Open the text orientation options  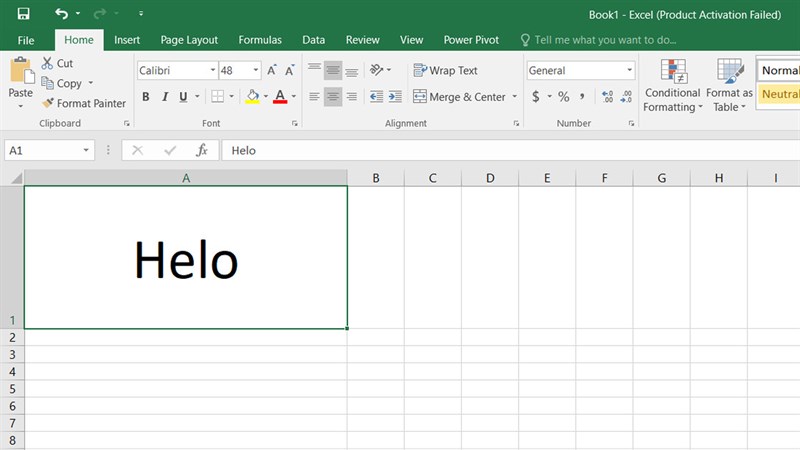click(x=380, y=70)
